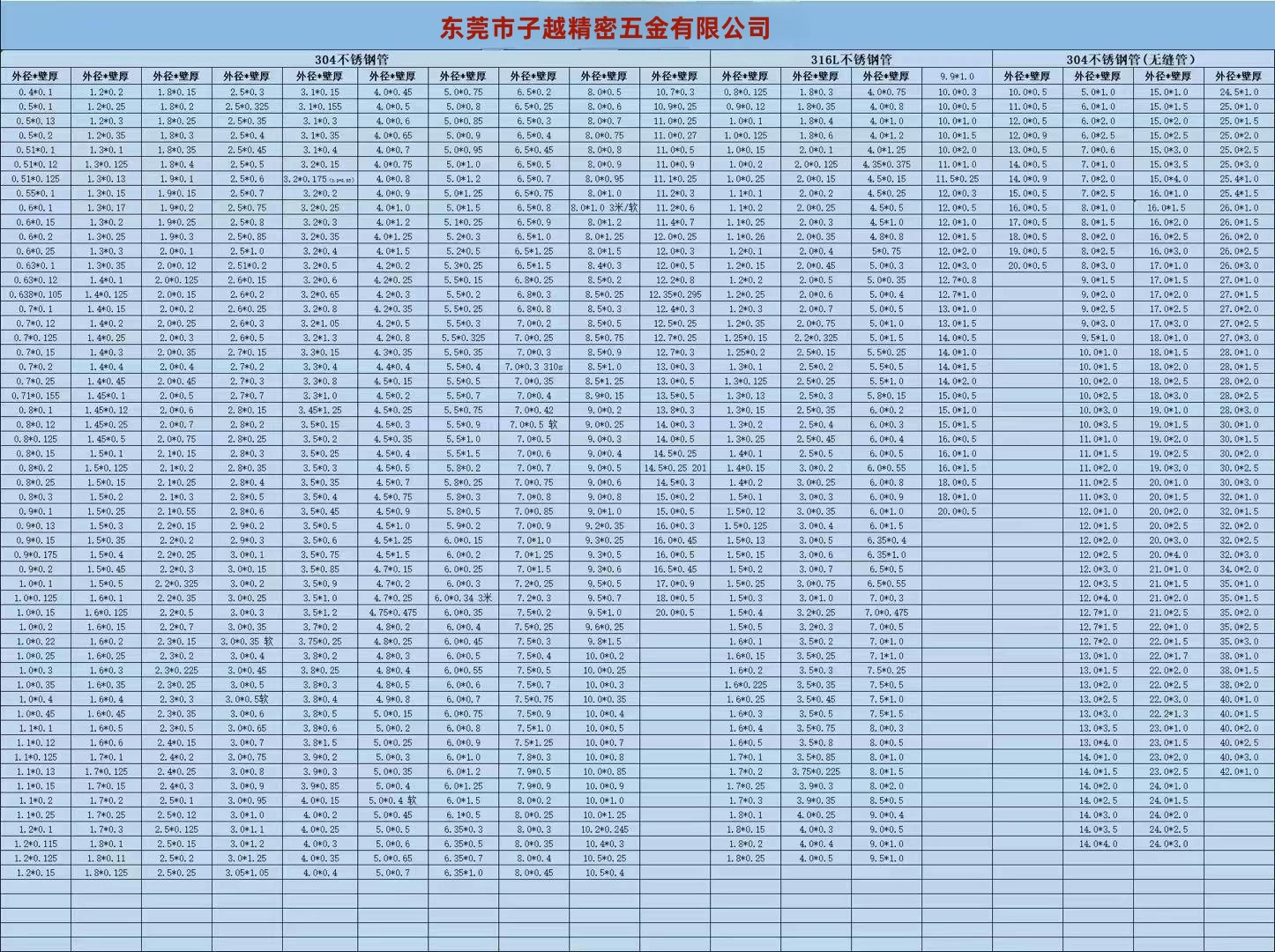The width and height of the screenshot is (1275, 952).
Task: Click cell 12.7*0.8
Action: 957,280
